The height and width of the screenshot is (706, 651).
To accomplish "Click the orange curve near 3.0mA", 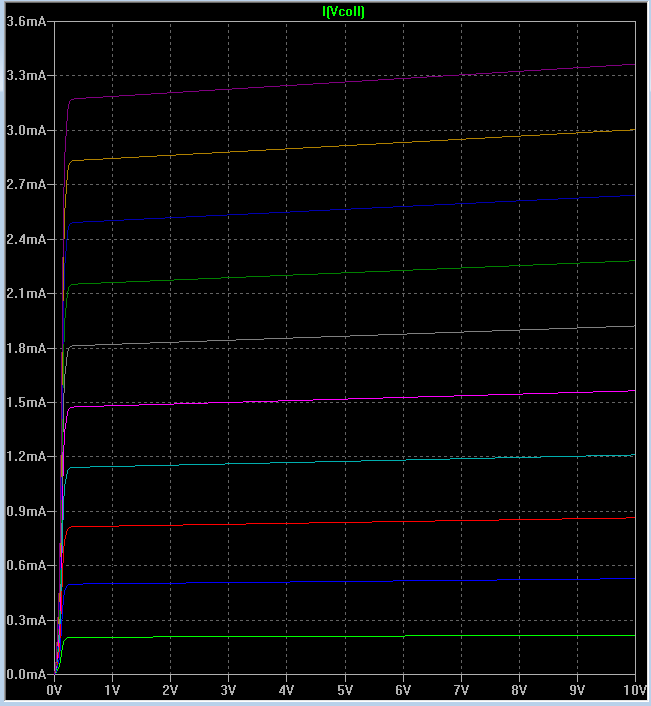I will point(345,145).
